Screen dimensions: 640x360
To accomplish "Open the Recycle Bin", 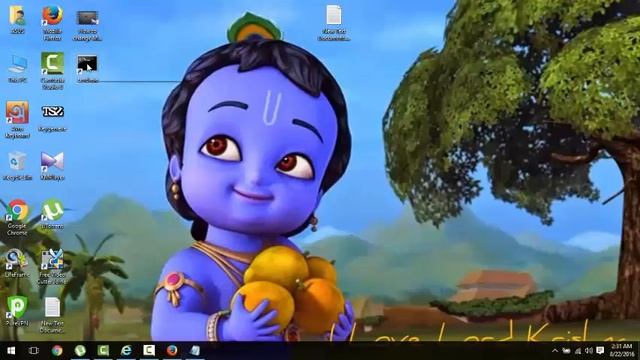I will click(x=17, y=166).
